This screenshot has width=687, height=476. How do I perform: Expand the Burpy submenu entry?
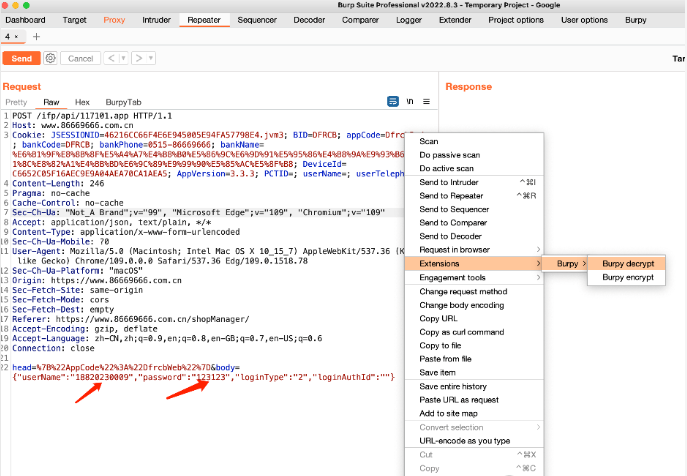565,263
